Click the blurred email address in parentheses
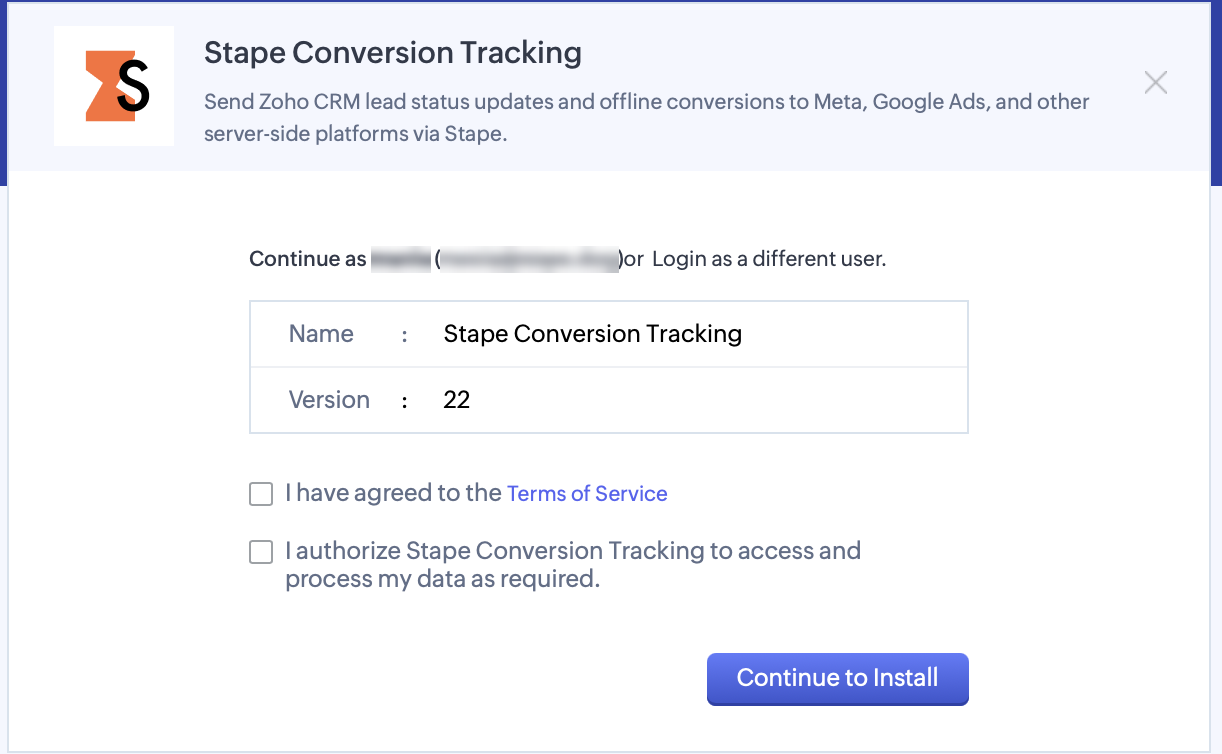Viewport: 1222px width, 754px height. click(529, 259)
